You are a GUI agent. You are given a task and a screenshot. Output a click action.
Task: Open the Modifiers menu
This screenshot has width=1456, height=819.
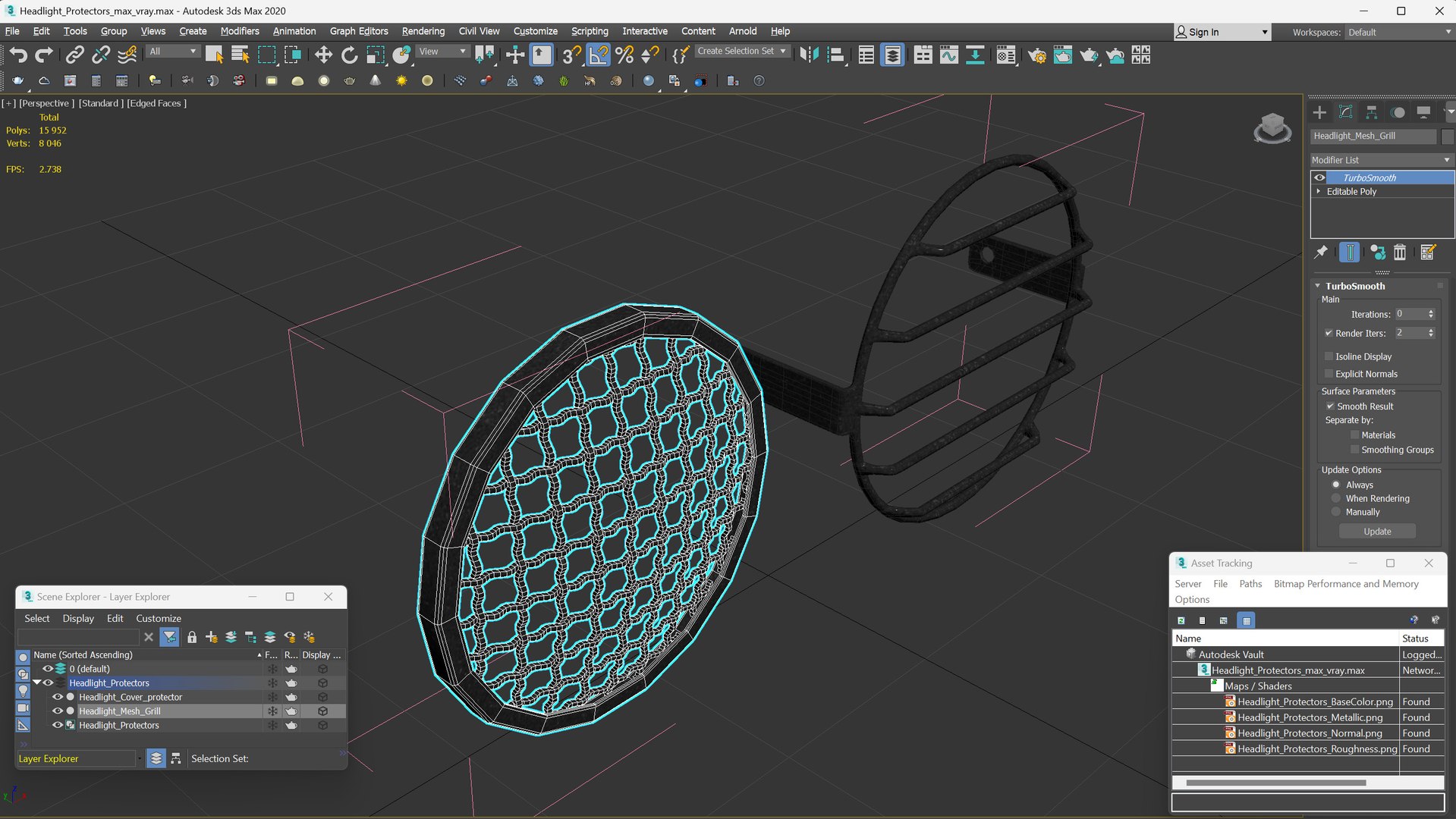tap(240, 31)
